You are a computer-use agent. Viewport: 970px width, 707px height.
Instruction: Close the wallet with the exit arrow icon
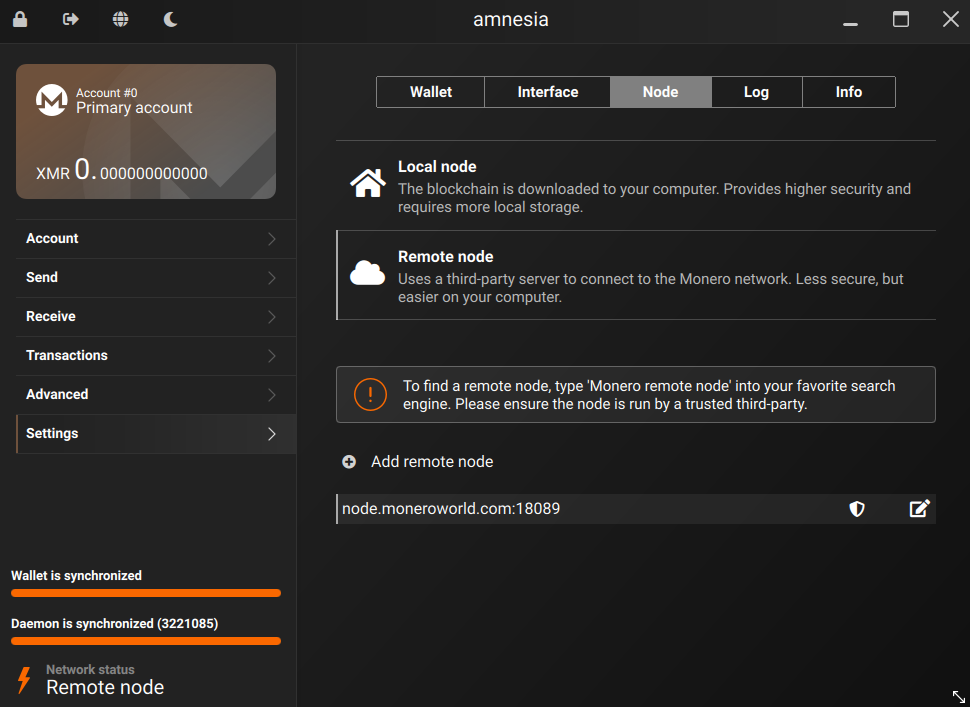[x=71, y=19]
